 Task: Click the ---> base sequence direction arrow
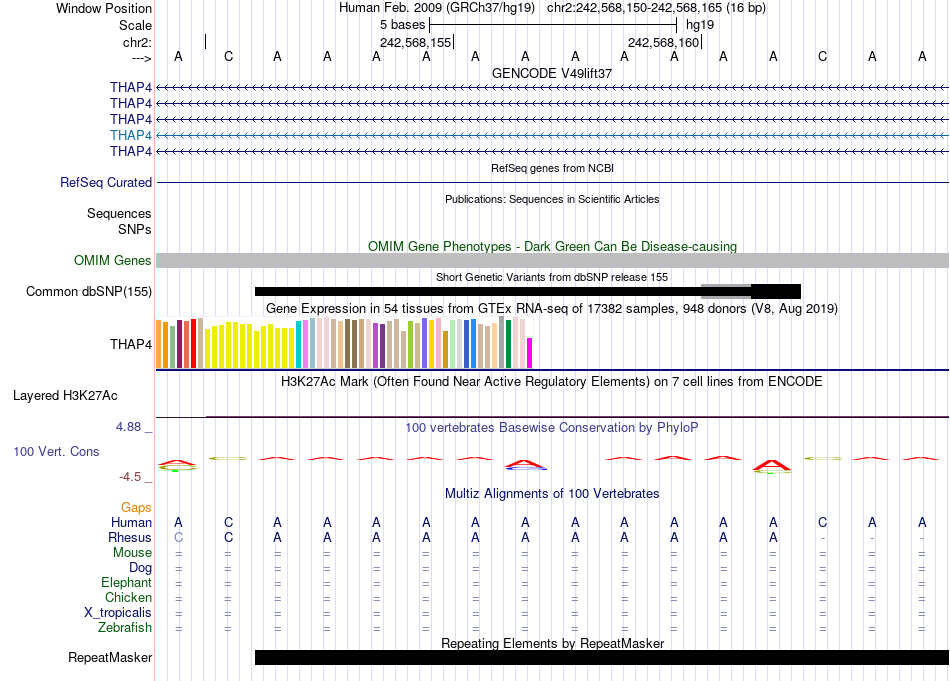[141, 58]
